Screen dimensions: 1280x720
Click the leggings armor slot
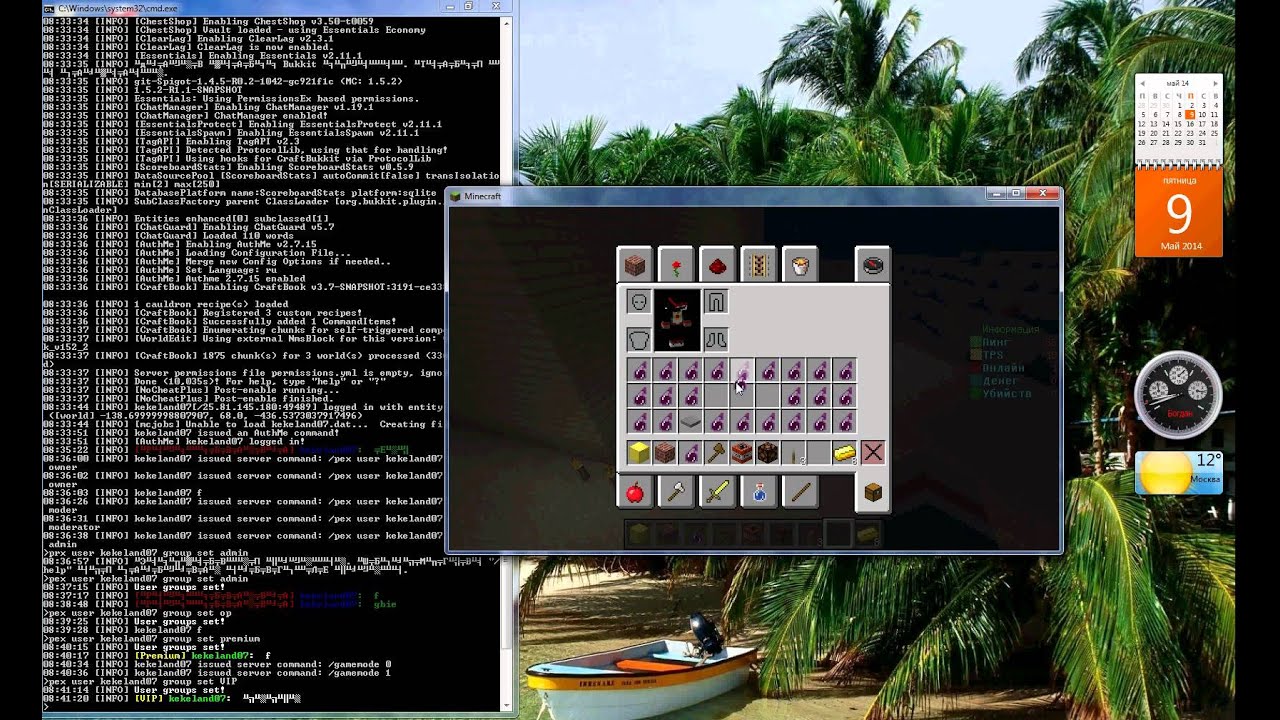pyautogui.click(x=715, y=301)
